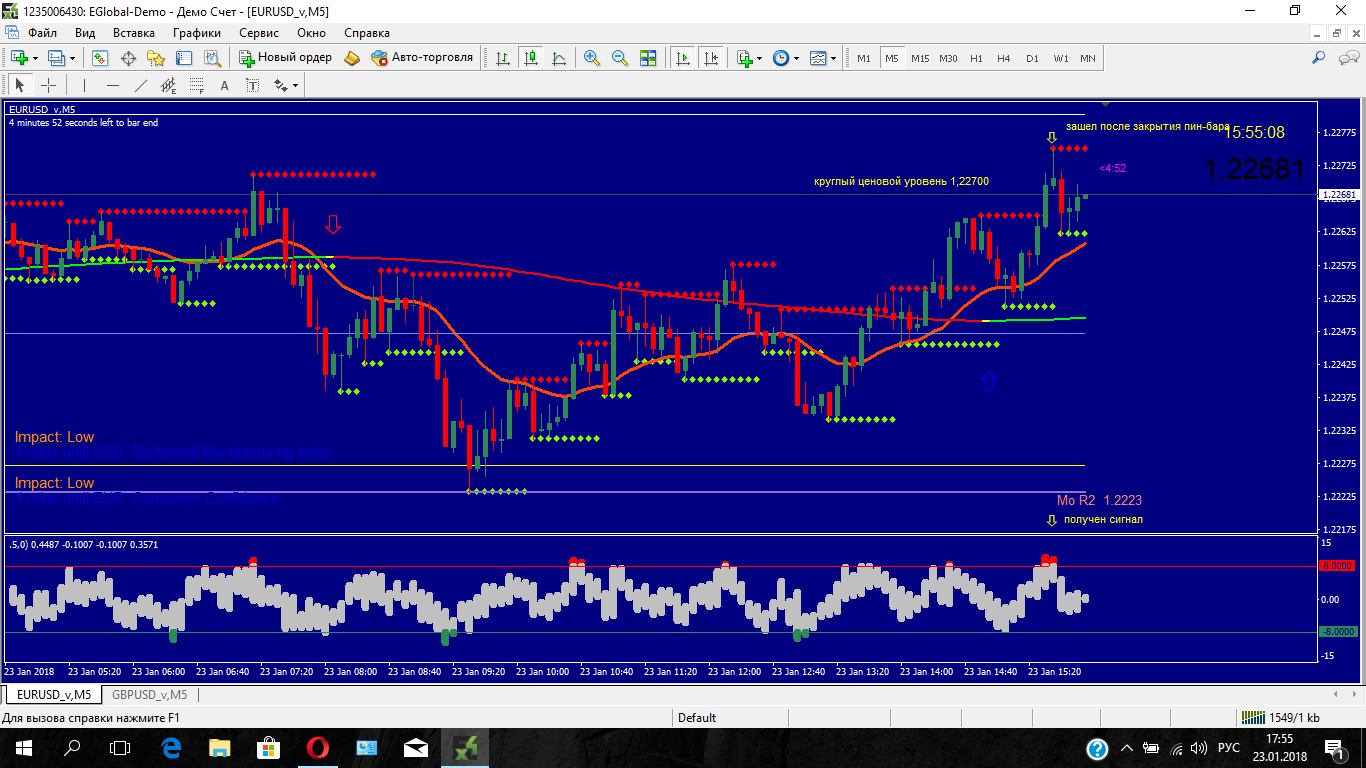Select the trendline drawing tool
The height and width of the screenshot is (768, 1366).
[141, 85]
